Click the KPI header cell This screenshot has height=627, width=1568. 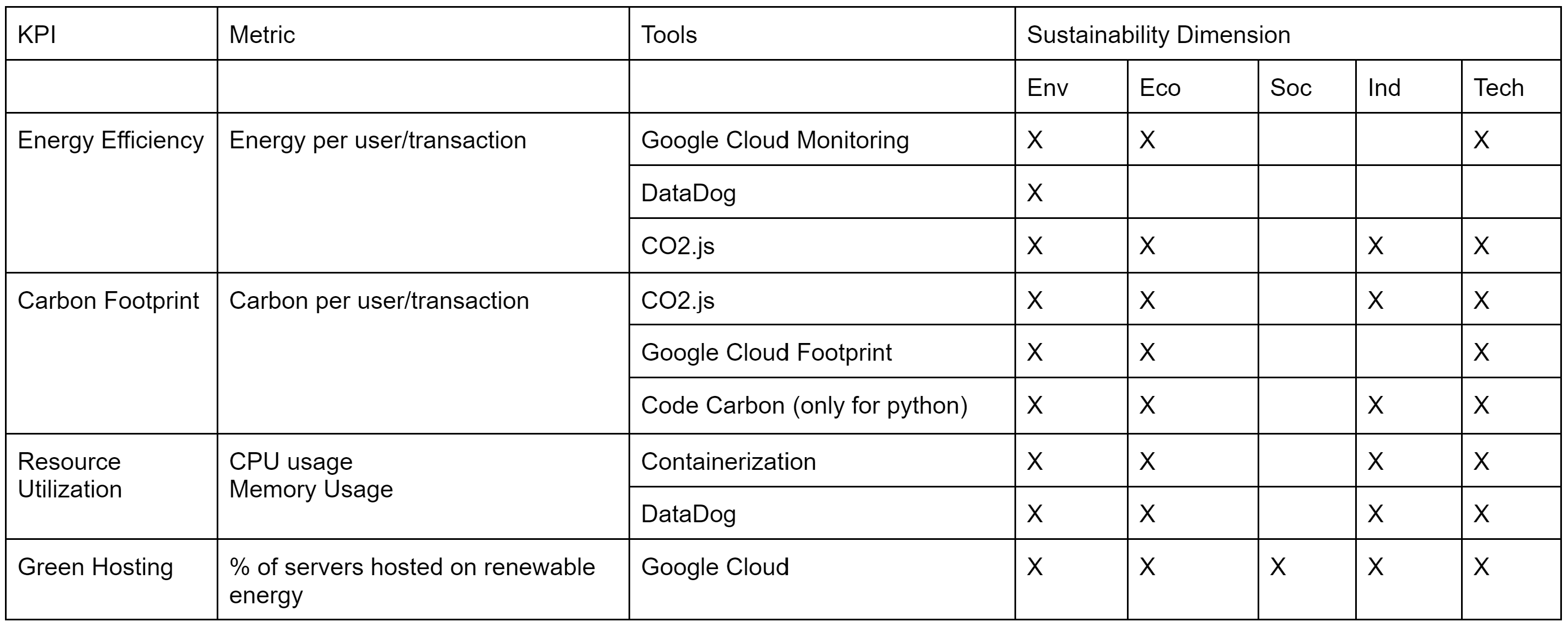[x=111, y=34]
